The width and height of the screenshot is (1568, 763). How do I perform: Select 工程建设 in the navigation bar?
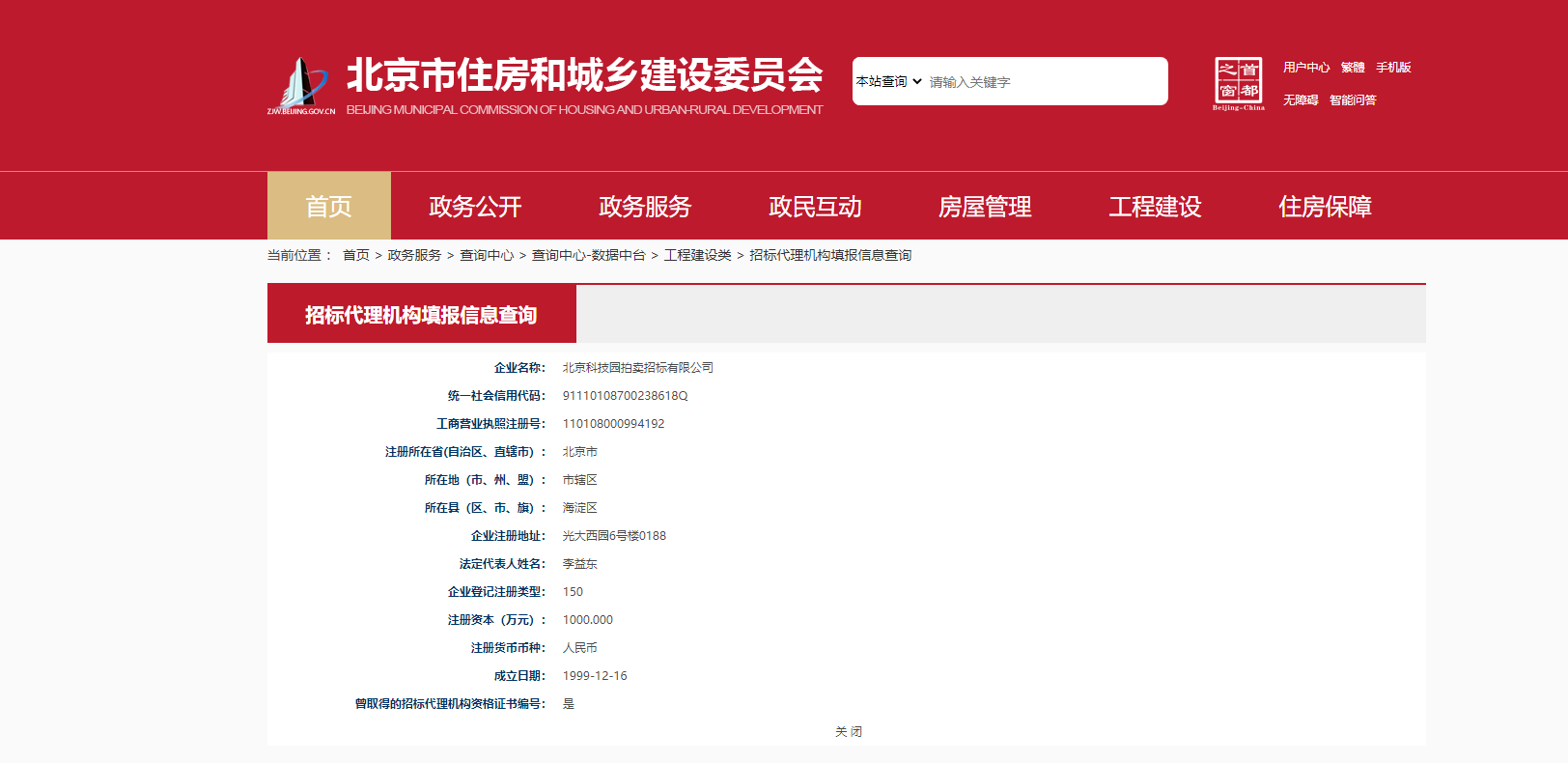click(1155, 207)
